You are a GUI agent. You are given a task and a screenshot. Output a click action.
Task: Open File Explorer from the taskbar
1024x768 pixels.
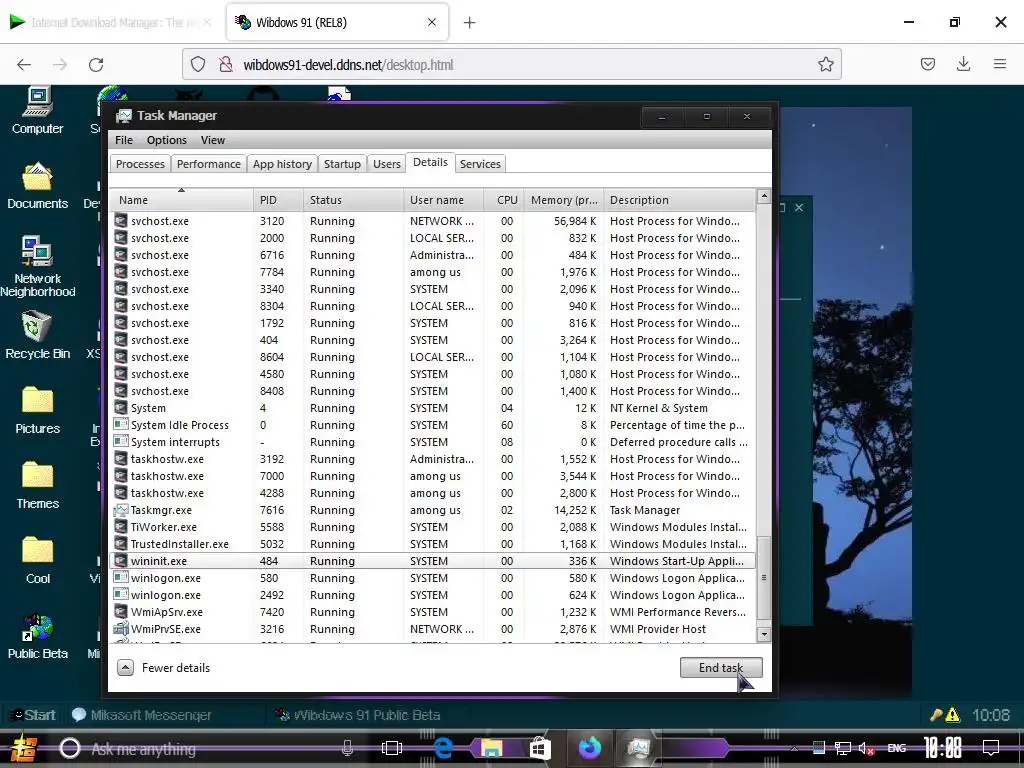492,747
